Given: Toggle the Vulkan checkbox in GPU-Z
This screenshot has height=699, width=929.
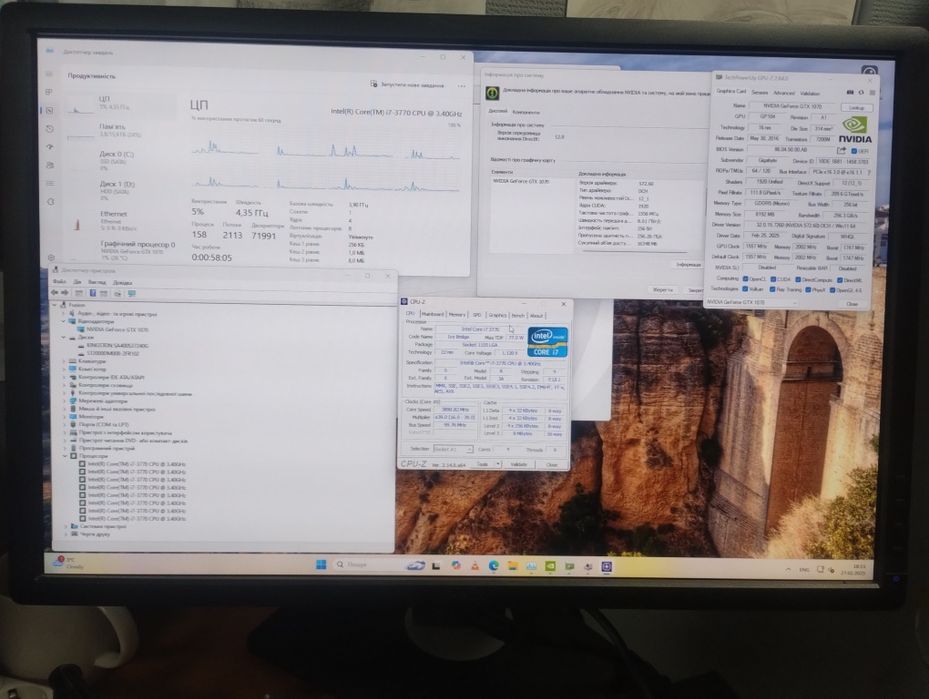Looking at the screenshot, I should pyautogui.click(x=745, y=288).
